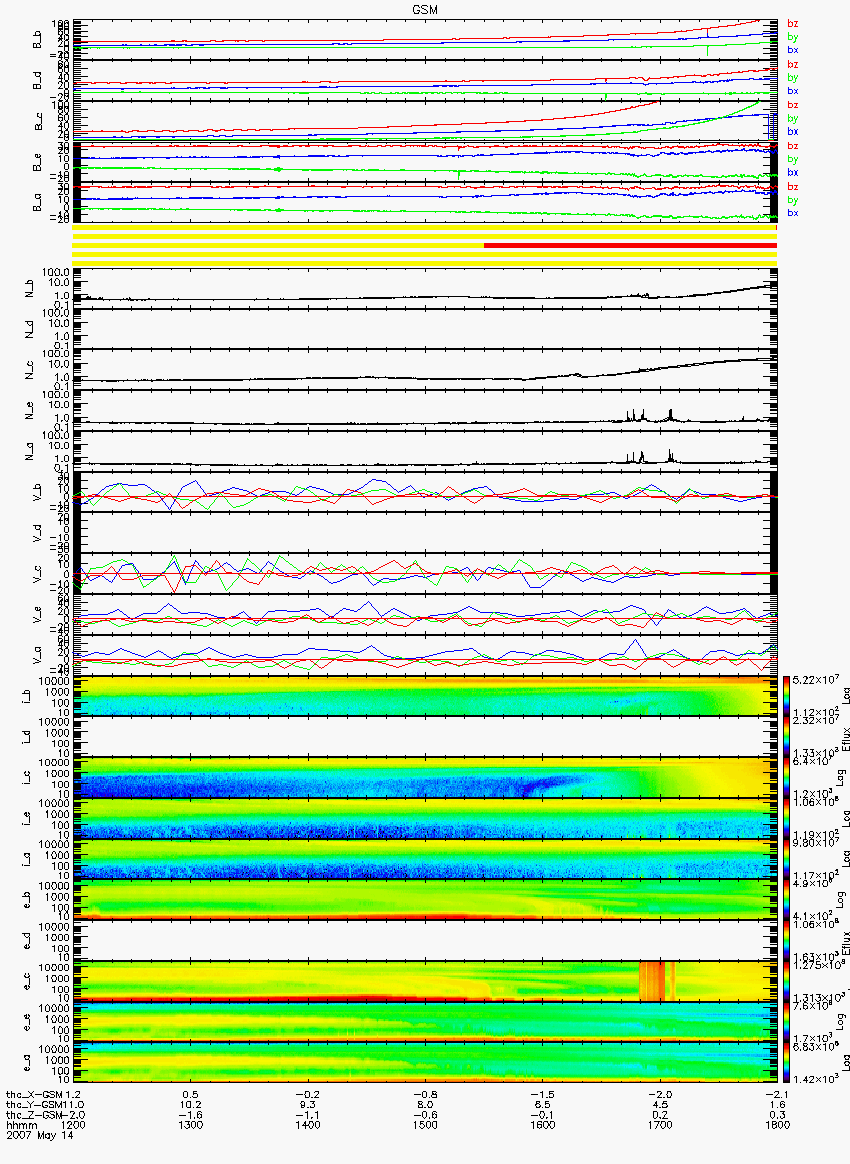The height and width of the screenshot is (1164, 850).
Task: Select the N_a density axis label
Action: click(x=30, y=451)
